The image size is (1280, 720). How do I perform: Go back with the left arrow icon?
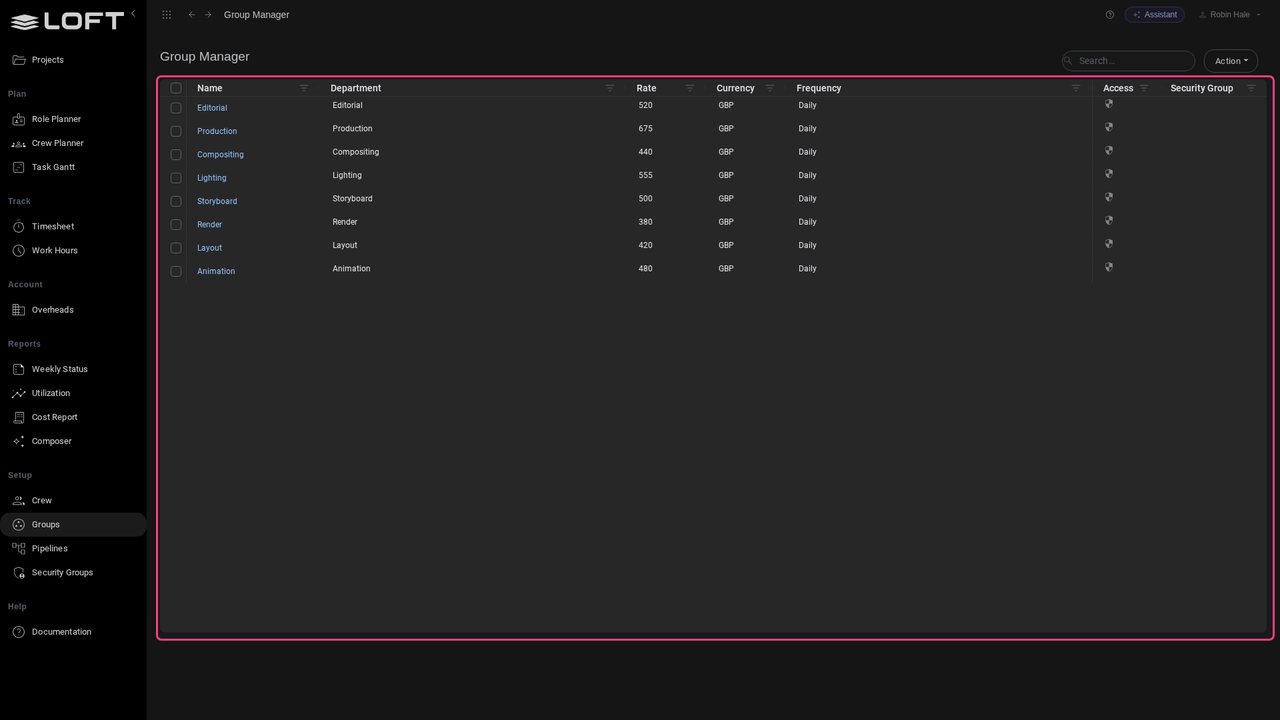[192, 15]
